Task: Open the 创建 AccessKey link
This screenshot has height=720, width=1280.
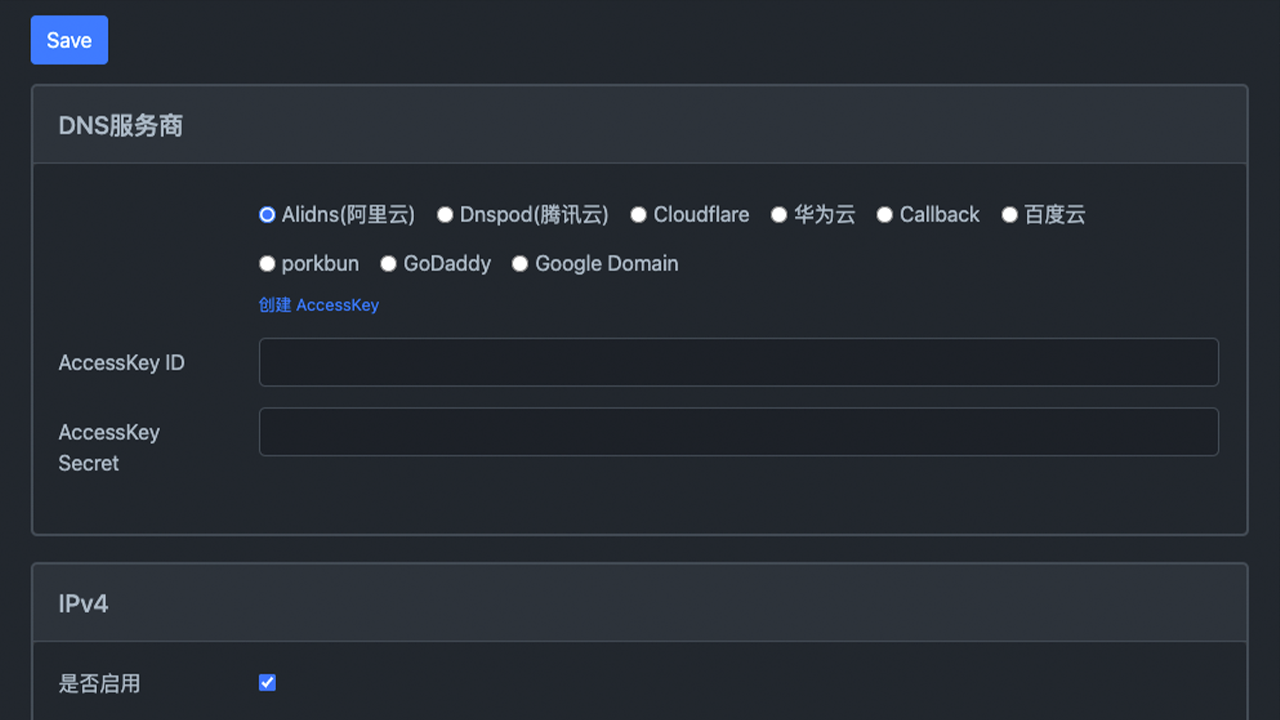Action: (318, 305)
